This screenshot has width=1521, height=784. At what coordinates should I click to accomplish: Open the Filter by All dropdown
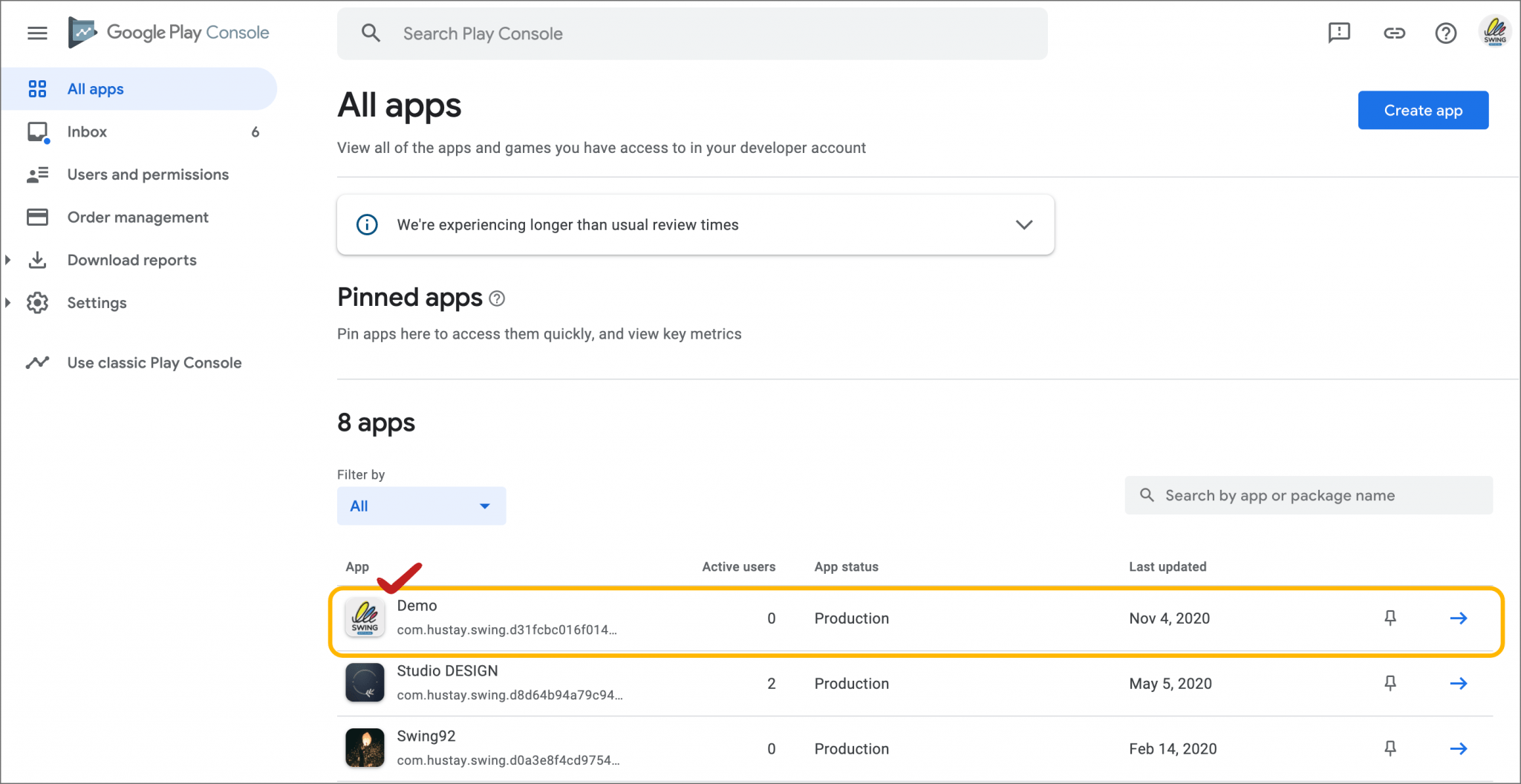[420, 506]
